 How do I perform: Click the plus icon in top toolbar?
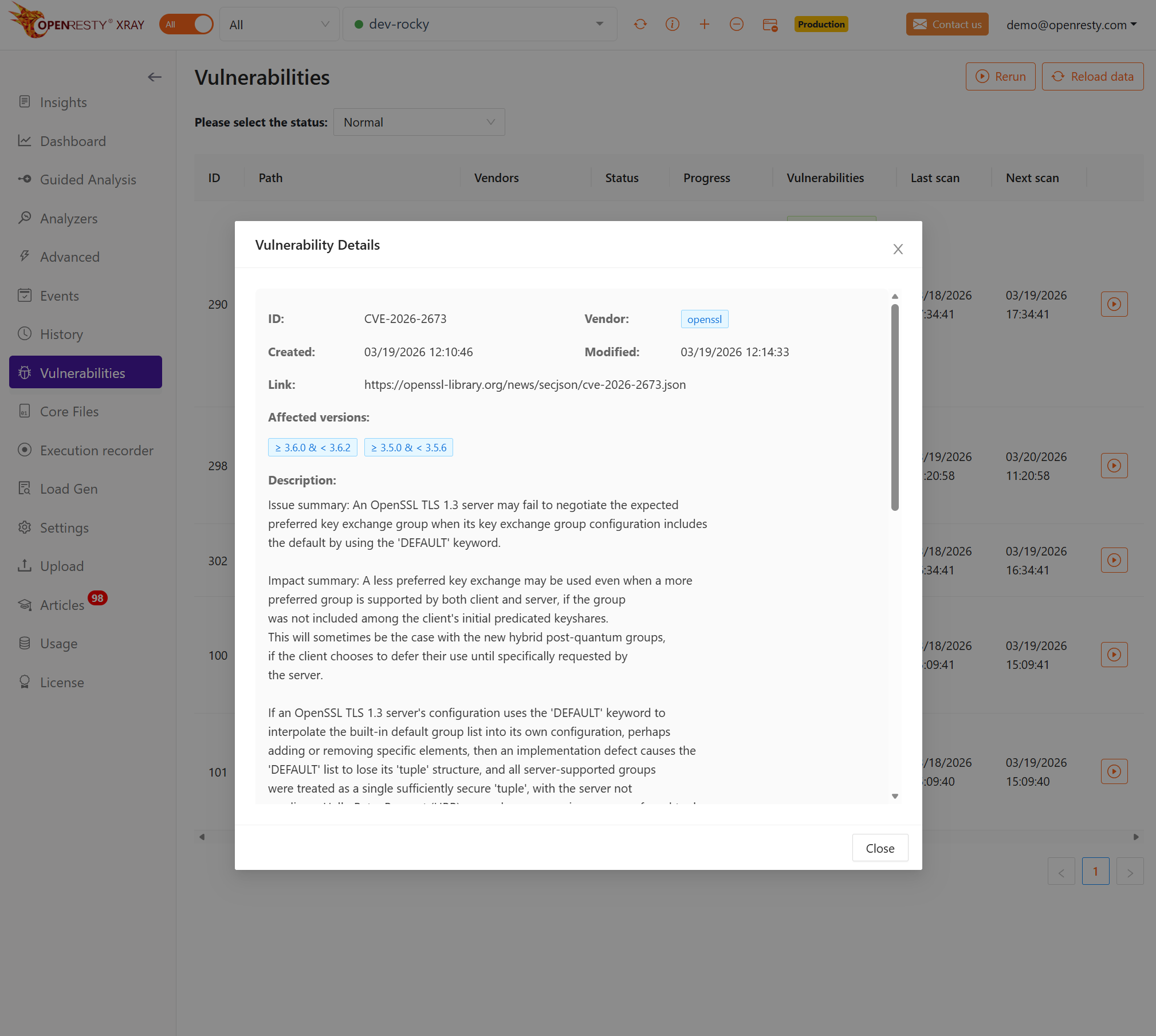tap(705, 24)
